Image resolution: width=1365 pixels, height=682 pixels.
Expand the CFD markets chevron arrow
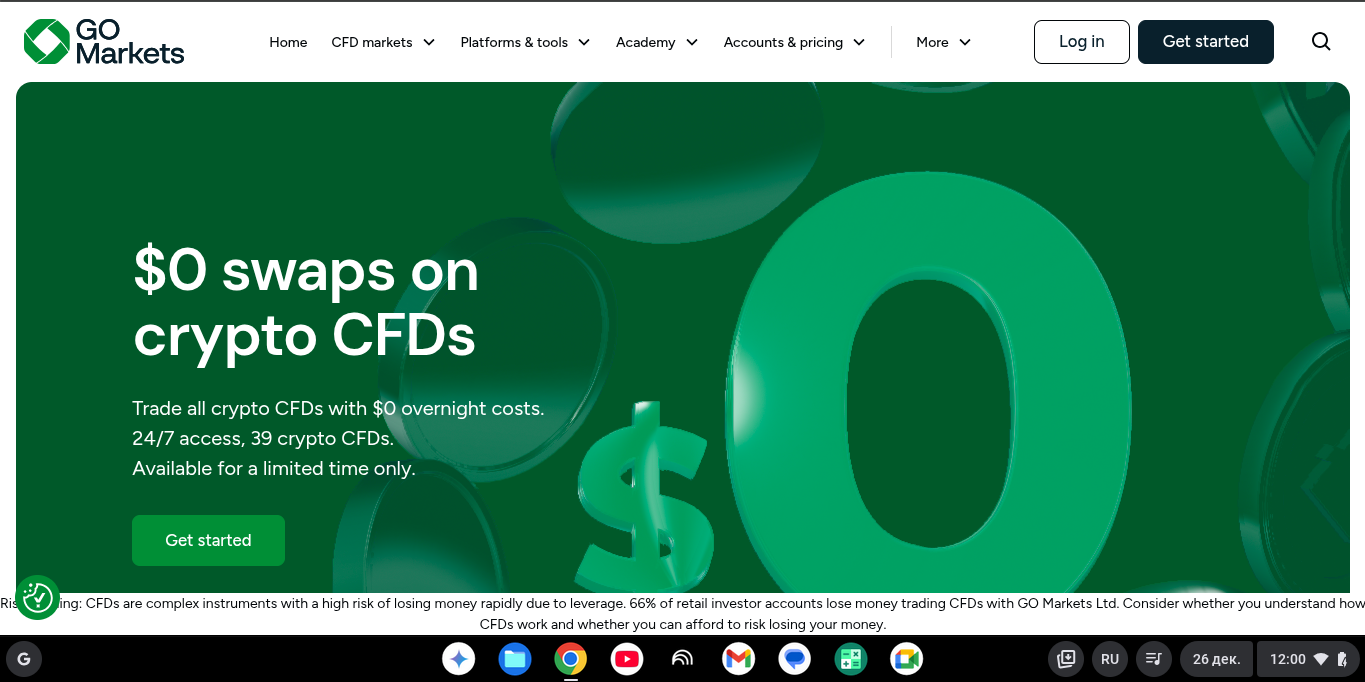click(429, 42)
